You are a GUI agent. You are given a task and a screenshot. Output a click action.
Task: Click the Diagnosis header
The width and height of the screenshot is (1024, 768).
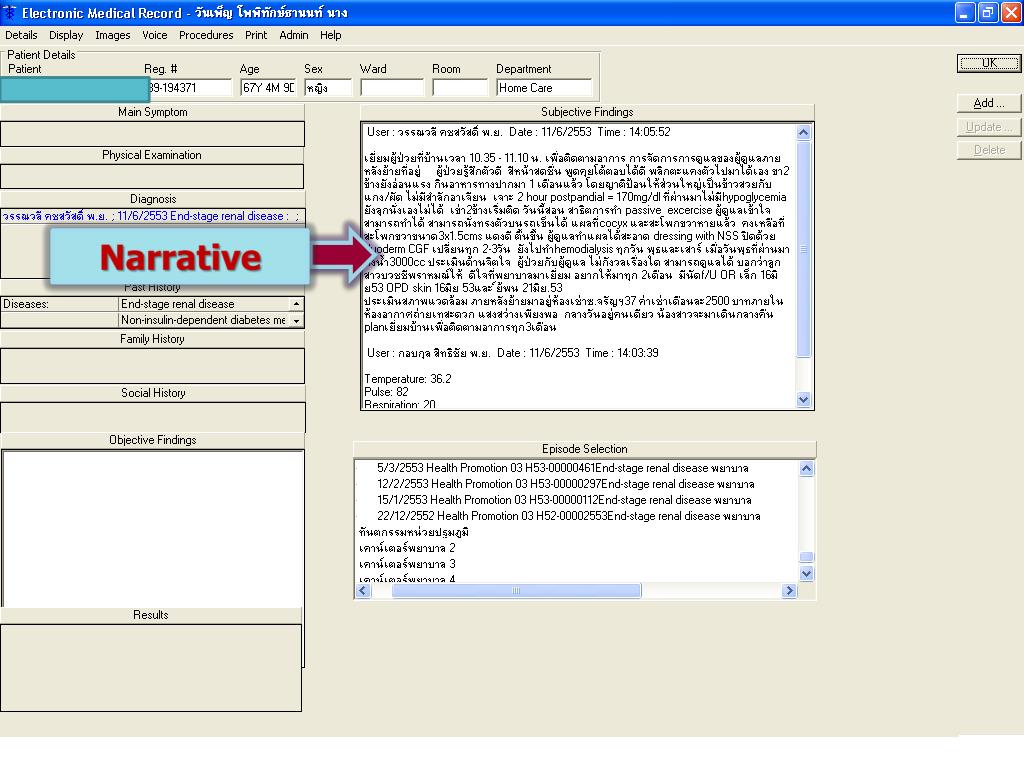[x=153, y=199]
